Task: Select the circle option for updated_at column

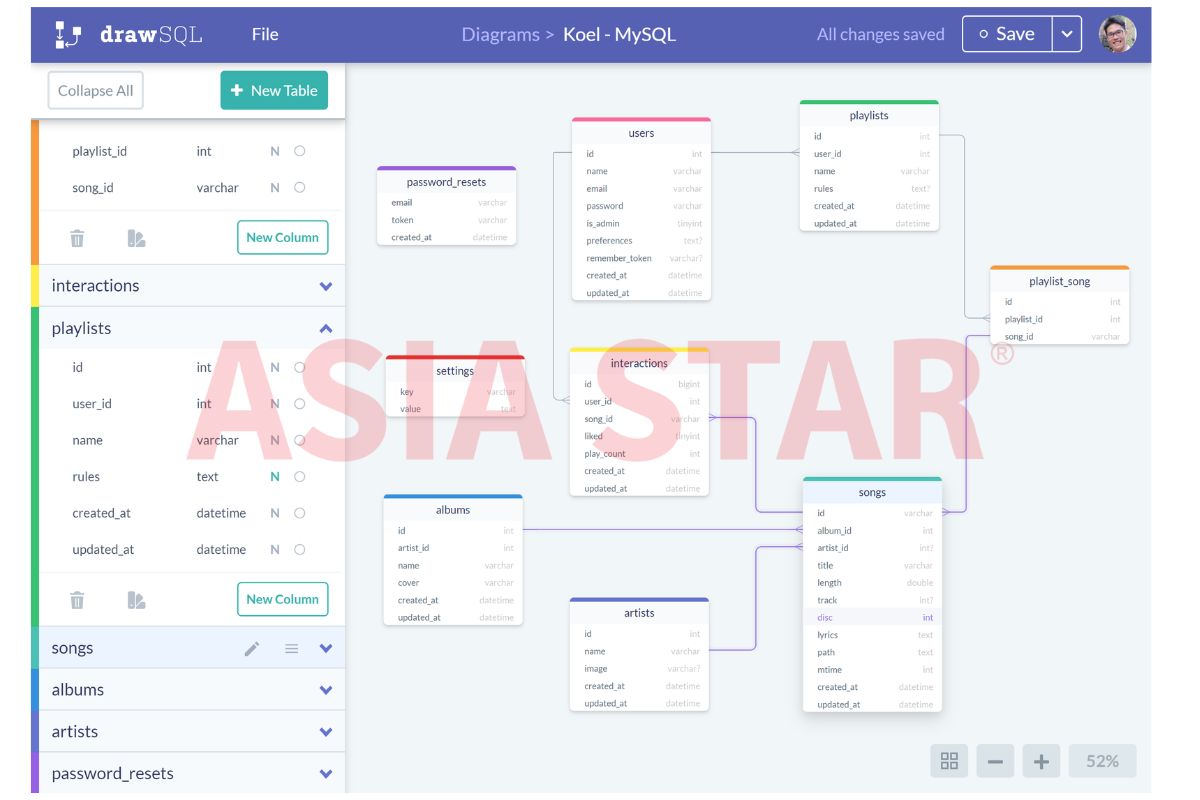Action: pos(299,549)
